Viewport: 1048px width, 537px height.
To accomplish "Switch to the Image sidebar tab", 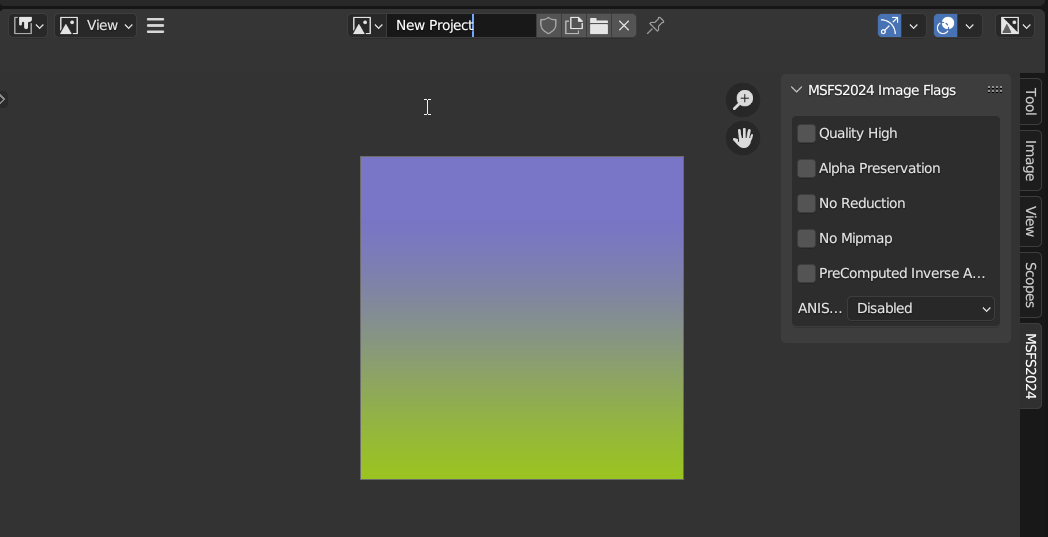I will (1030, 160).
